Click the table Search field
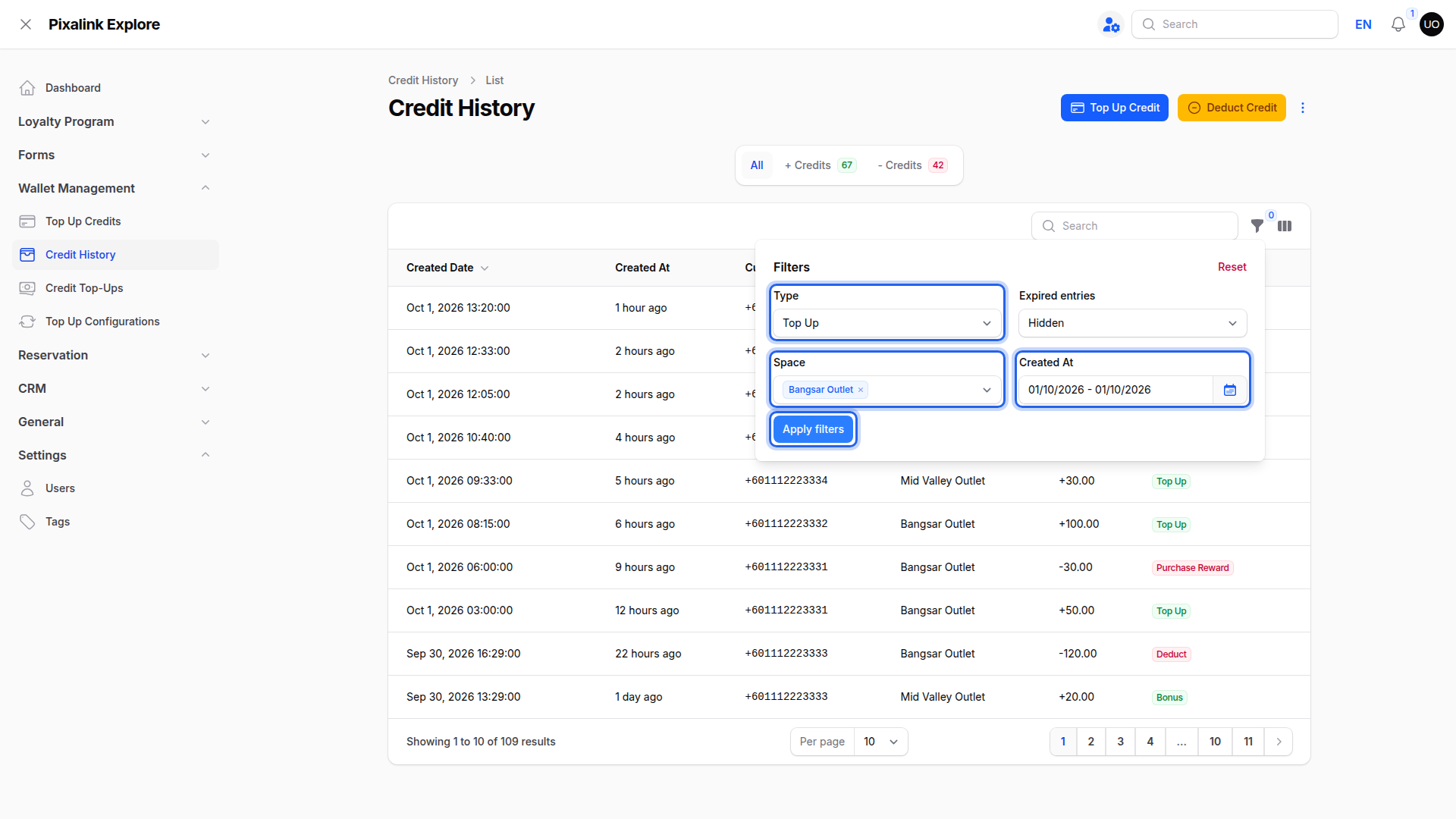This screenshot has width=1456, height=819. (1134, 226)
